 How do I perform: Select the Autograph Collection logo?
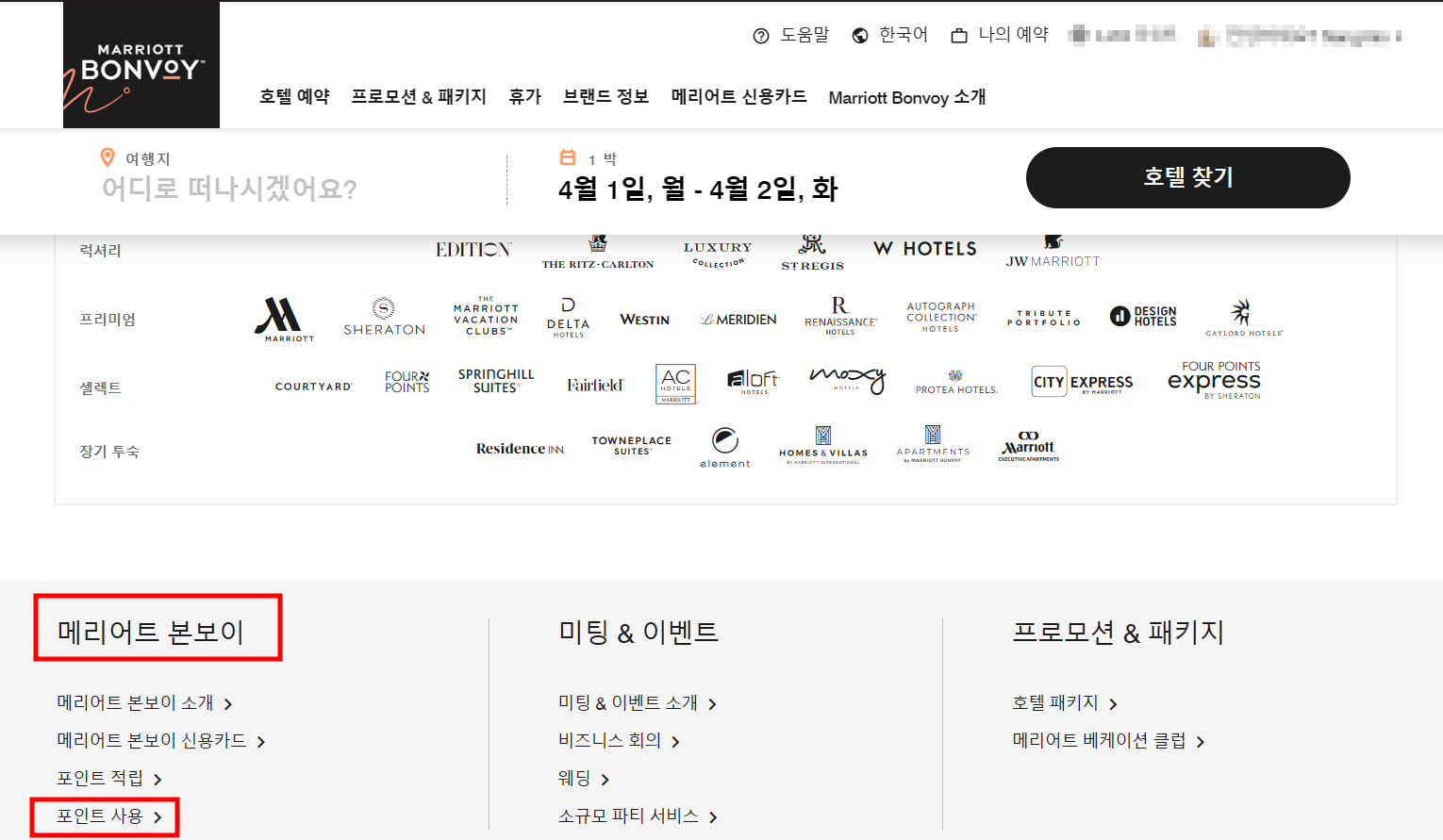pos(941,317)
